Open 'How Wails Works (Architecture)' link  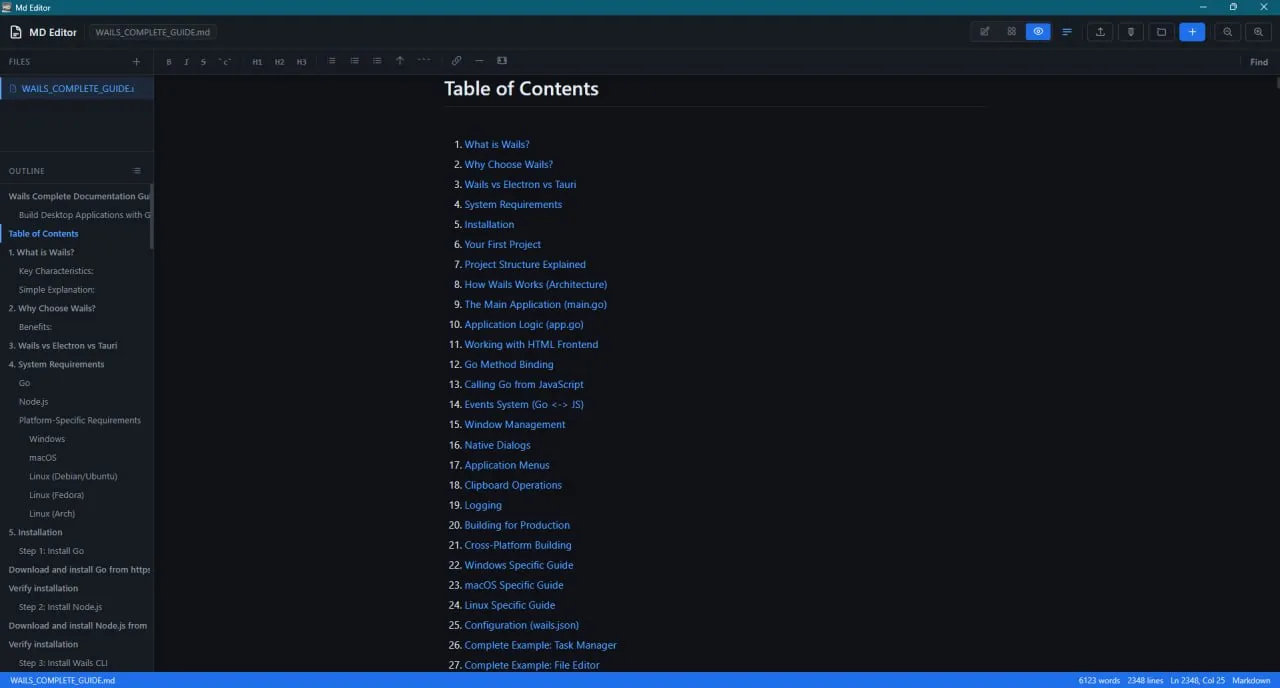(536, 284)
